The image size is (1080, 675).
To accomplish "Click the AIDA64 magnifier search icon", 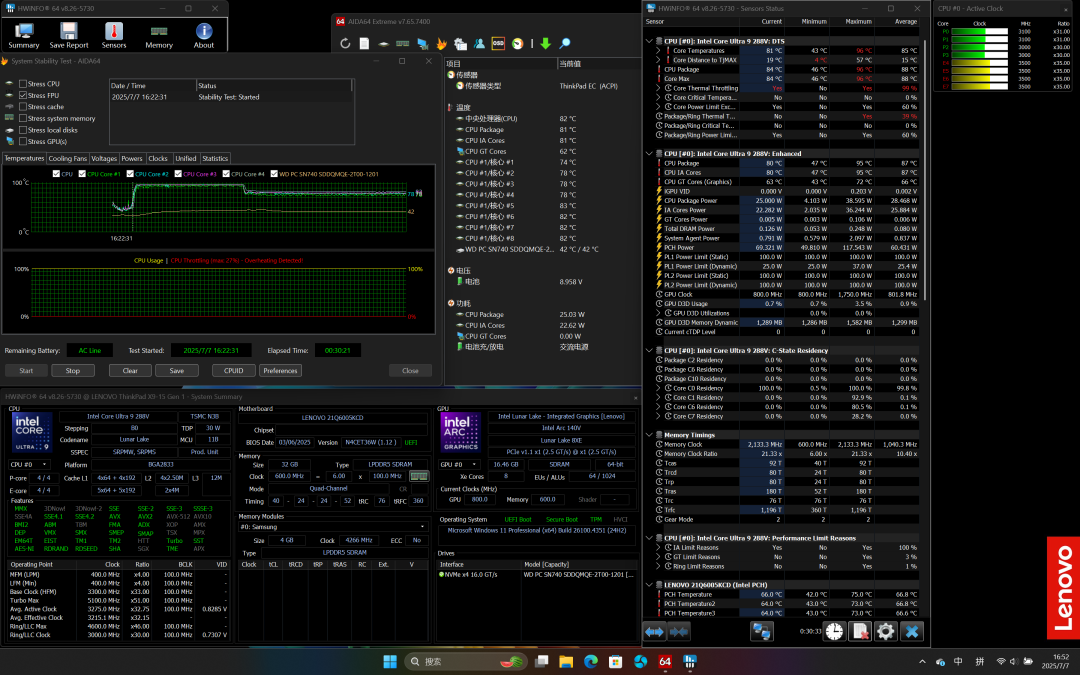I will (x=565, y=43).
